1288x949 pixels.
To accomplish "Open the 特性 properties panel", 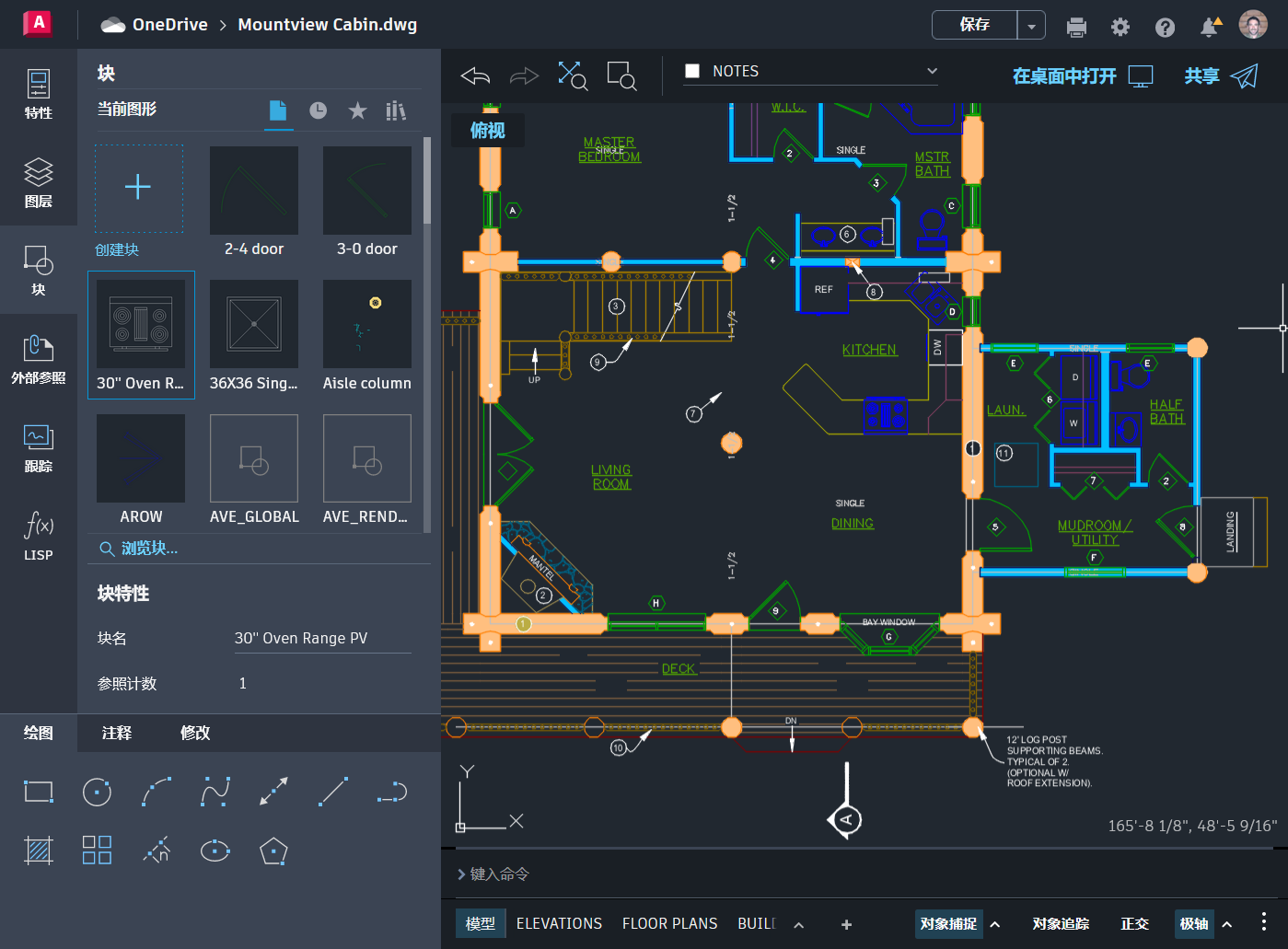I will (x=39, y=94).
